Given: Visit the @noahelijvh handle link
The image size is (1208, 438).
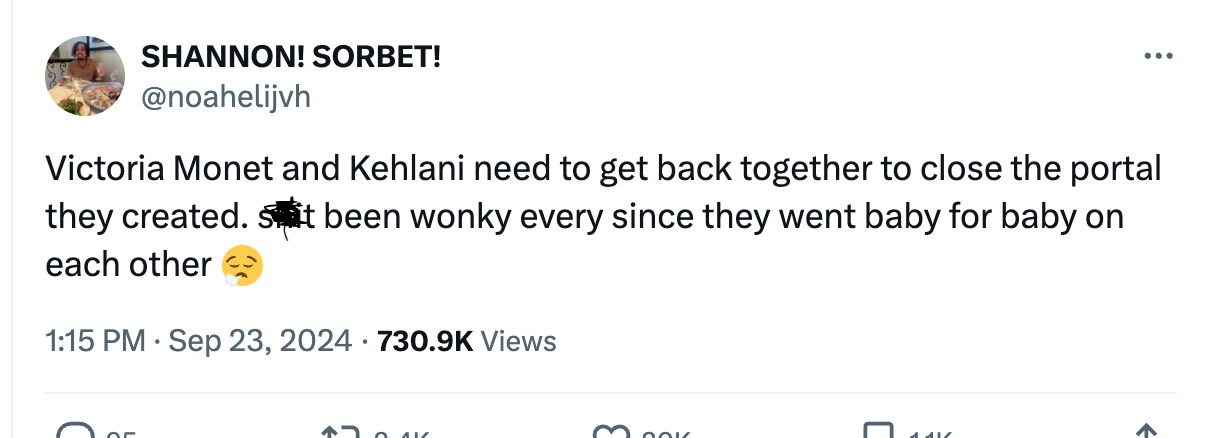Looking at the screenshot, I should pos(226,96).
